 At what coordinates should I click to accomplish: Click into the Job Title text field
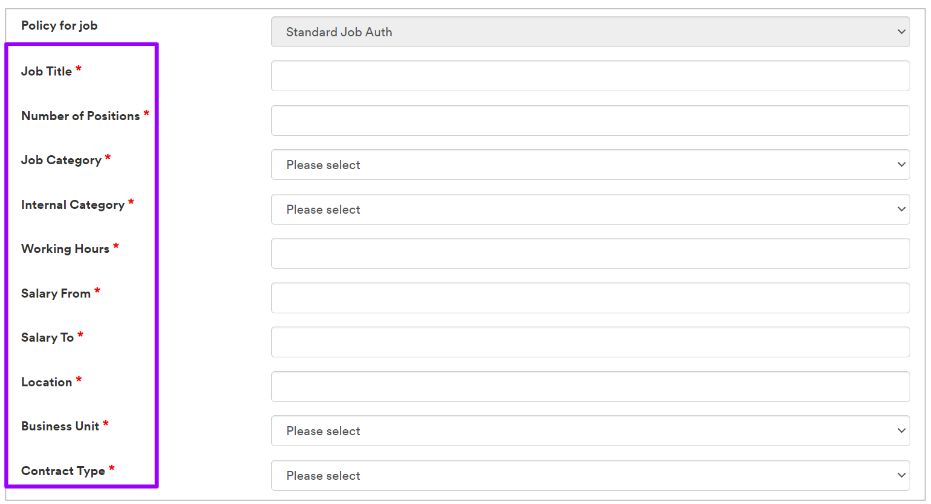(590, 76)
